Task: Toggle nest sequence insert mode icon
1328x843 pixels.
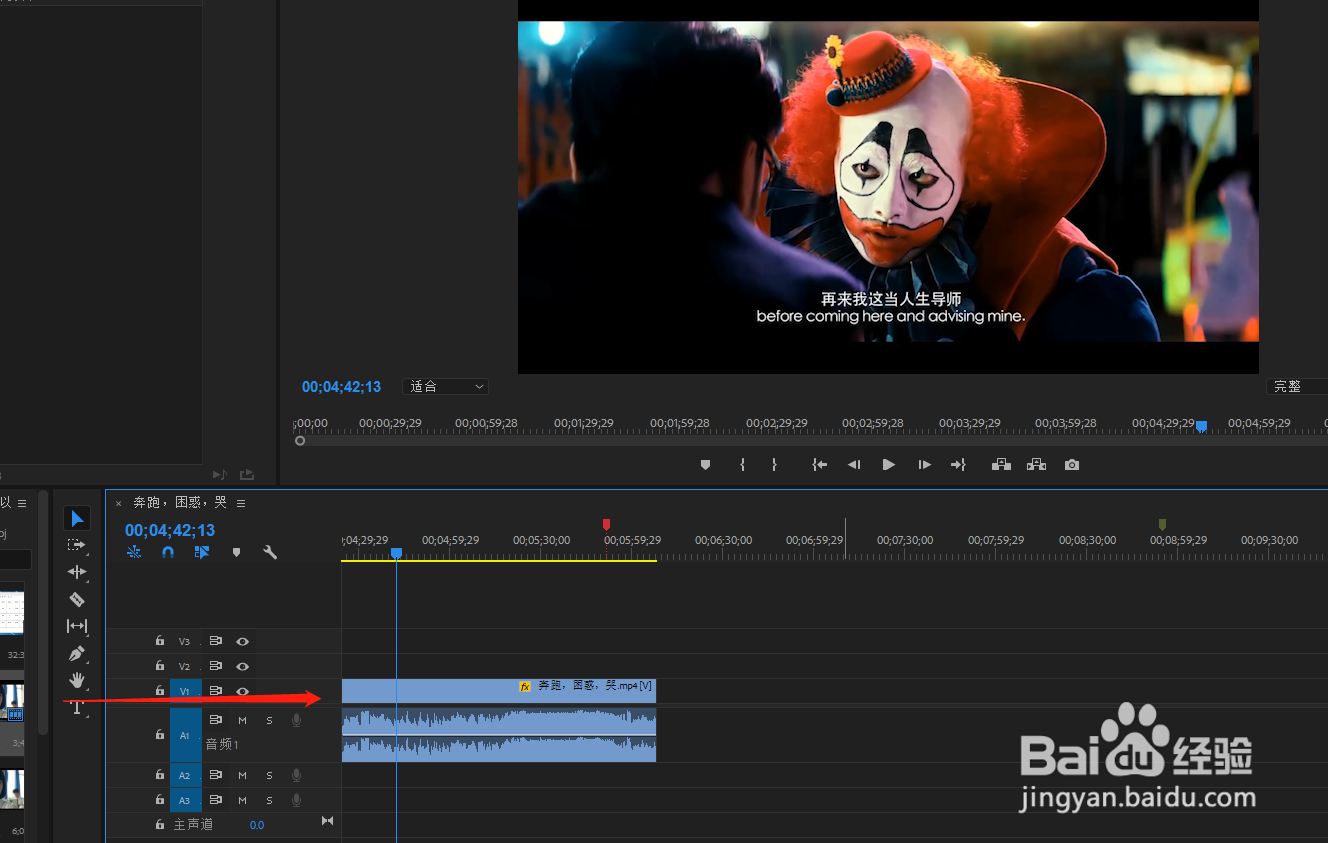Action: (x=134, y=552)
